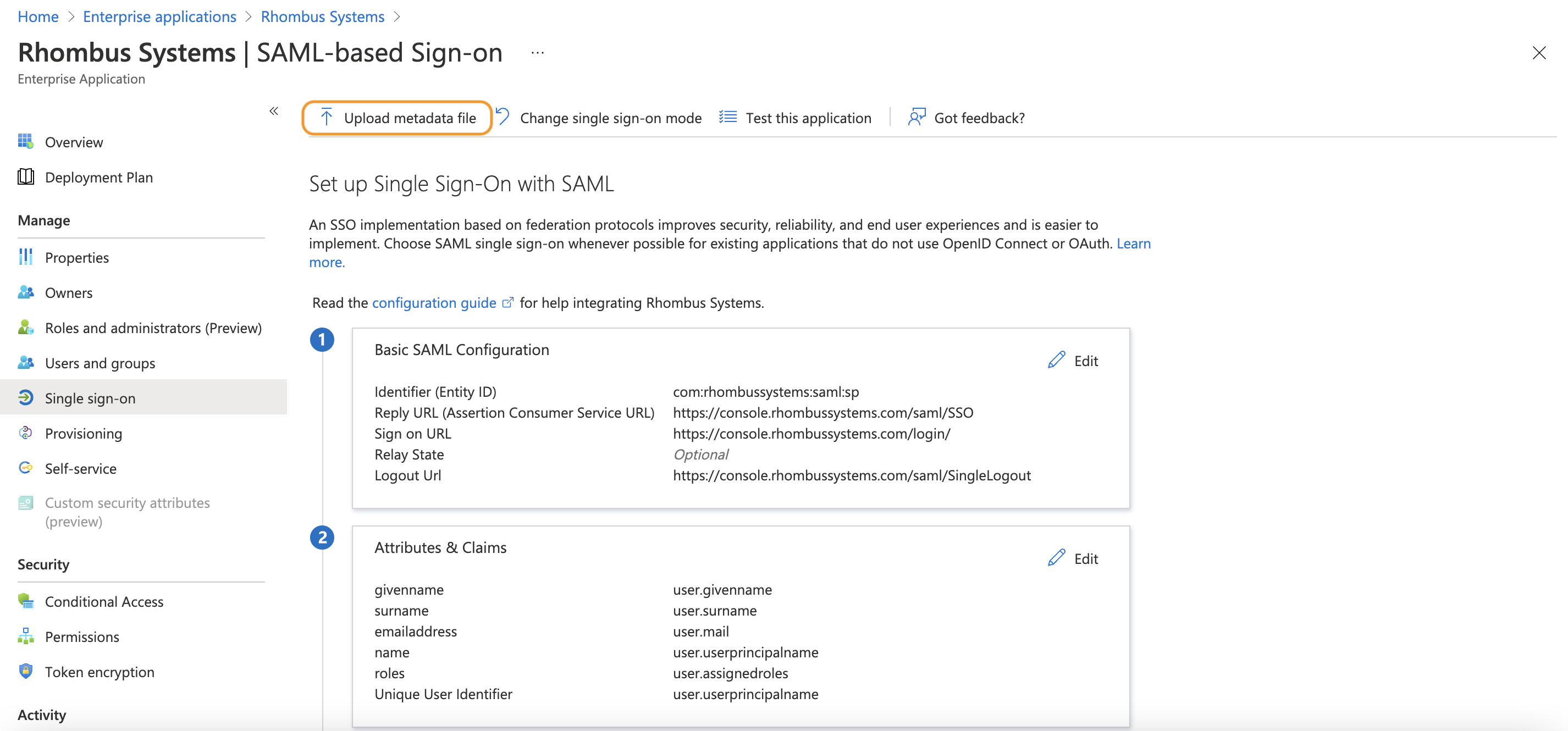The width and height of the screenshot is (1568, 731).
Task: Click the Conditional Access icon
Action: [x=25, y=601]
